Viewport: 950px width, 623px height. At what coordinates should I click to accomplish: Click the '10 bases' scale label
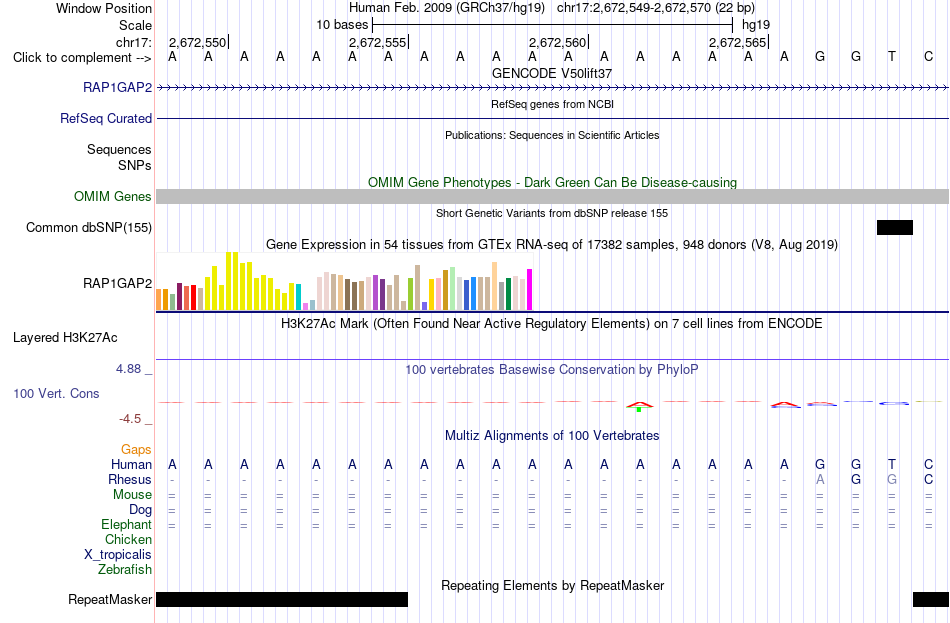point(342,25)
